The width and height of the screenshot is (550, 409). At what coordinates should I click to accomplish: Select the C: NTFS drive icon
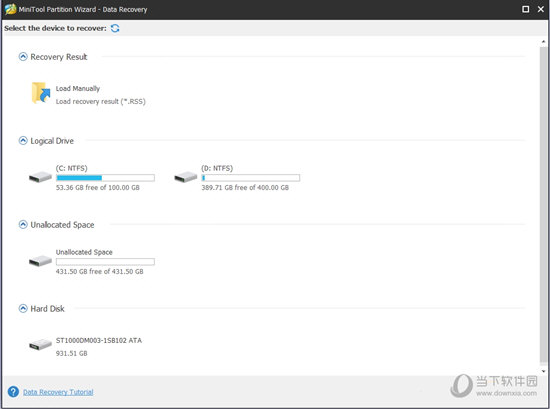click(40, 177)
